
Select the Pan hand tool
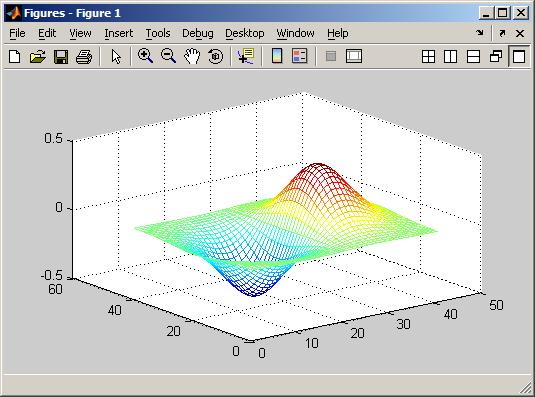pos(192,56)
